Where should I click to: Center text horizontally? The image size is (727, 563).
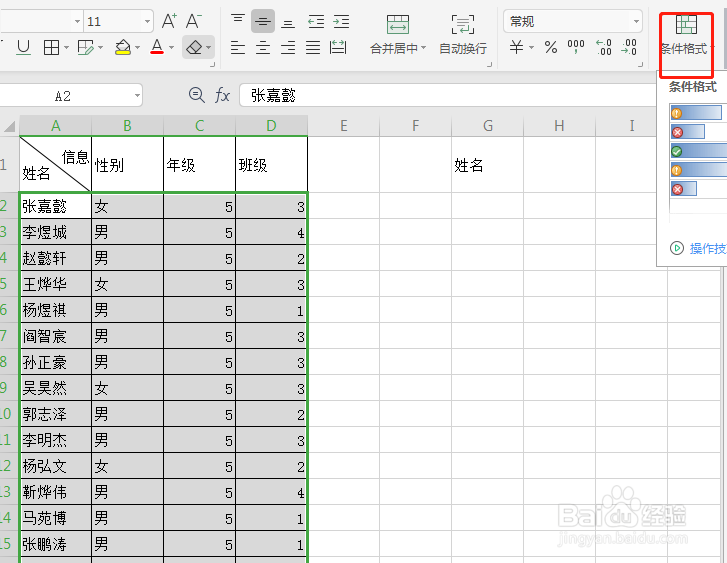[x=263, y=47]
